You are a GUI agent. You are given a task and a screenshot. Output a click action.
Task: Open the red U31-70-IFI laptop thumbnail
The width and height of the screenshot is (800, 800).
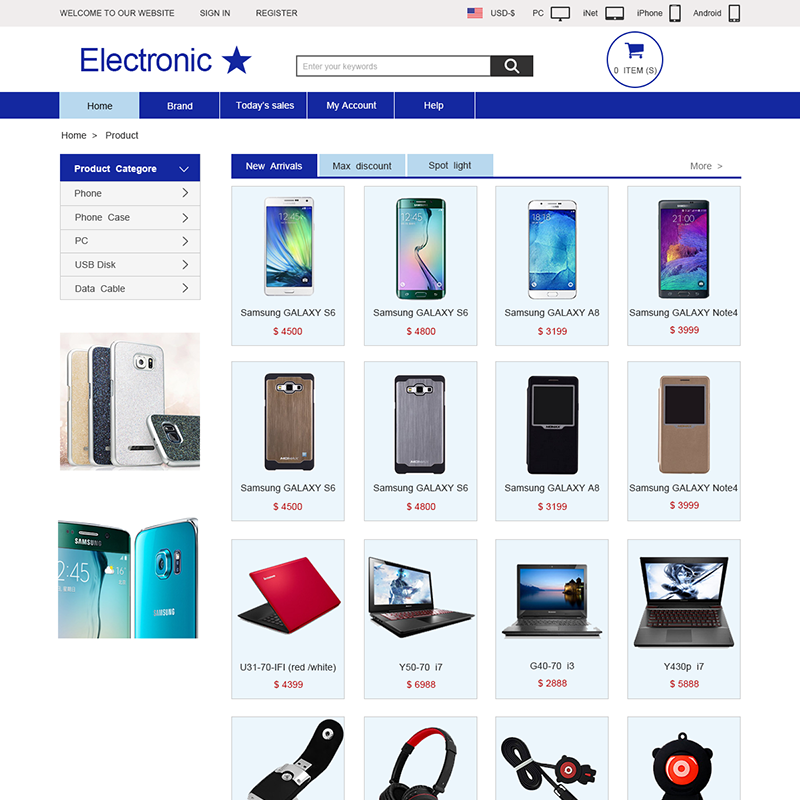288,596
